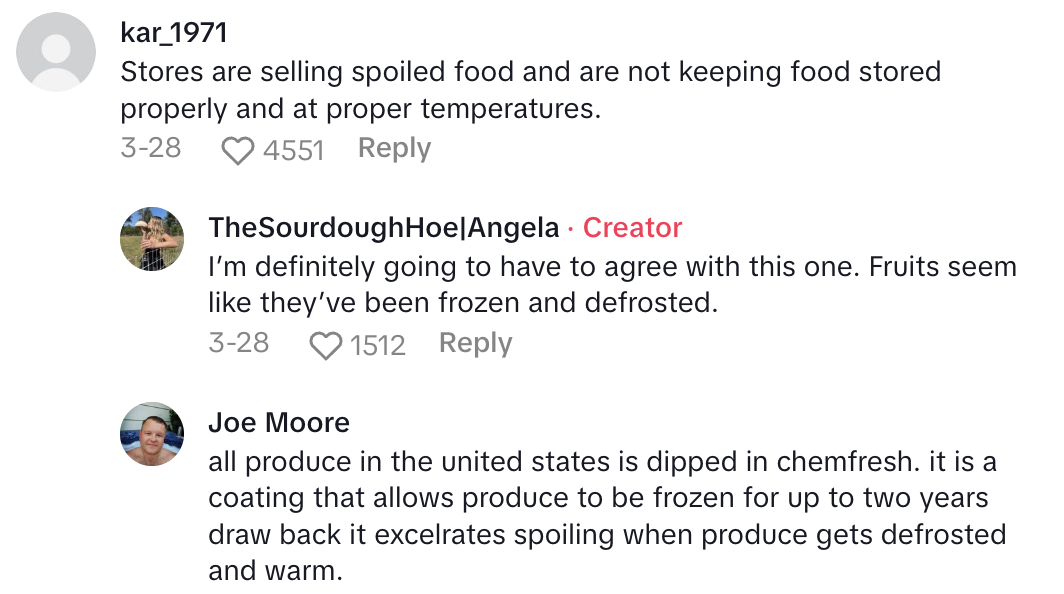Screen dimensions: 1064x594
Task: Click Reply under the creator's response
Action: [475, 343]
